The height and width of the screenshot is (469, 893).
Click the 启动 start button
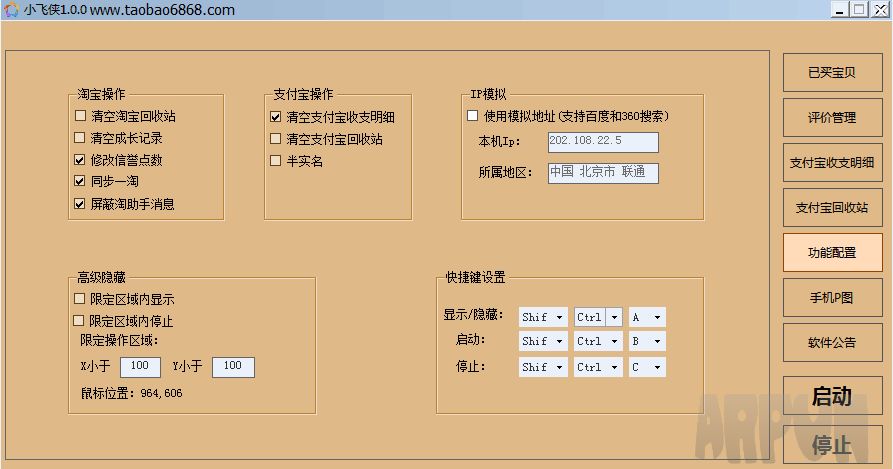833,396
